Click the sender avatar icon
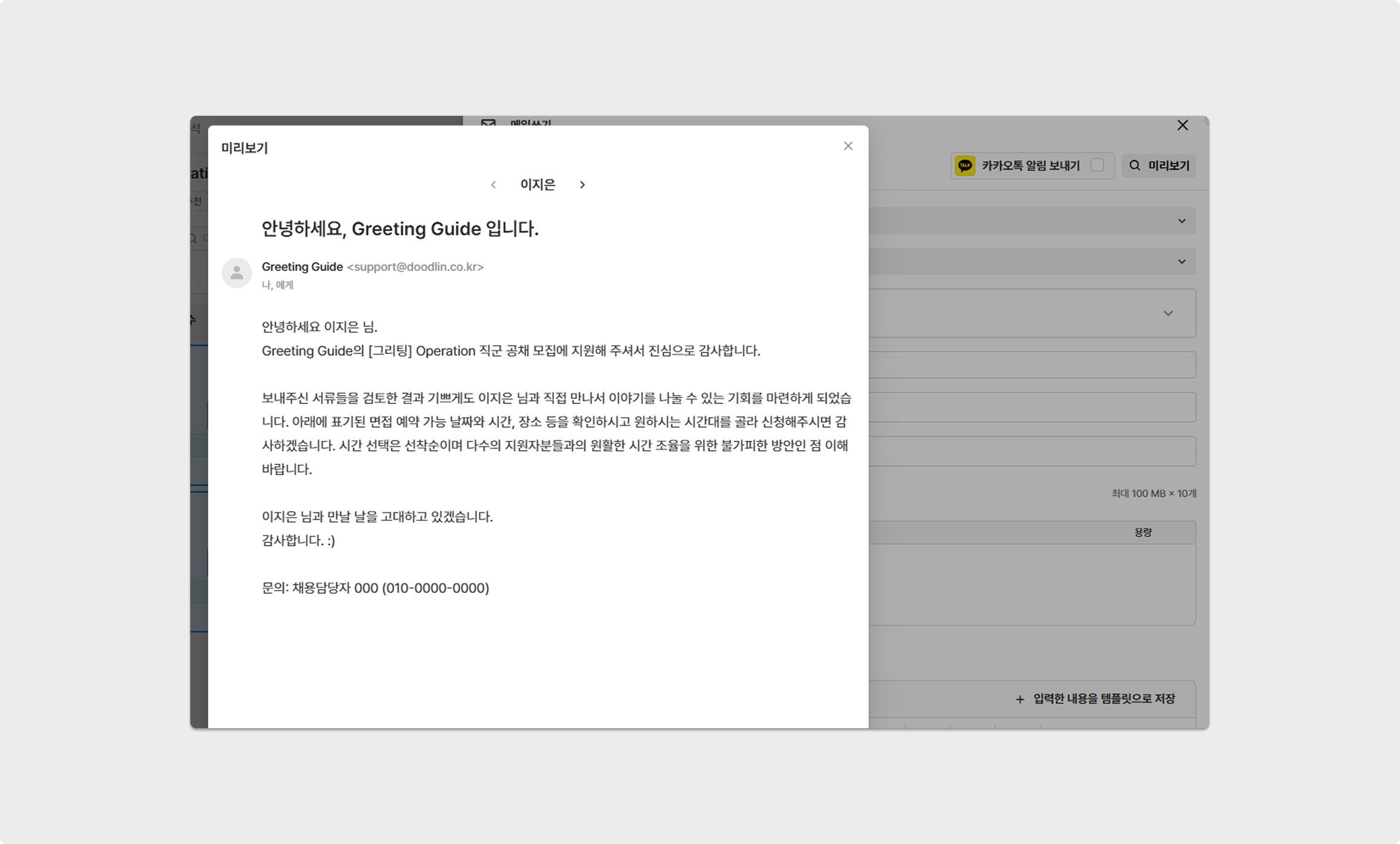The width and height of the screenshot is (1400, 844). [236, 273]
